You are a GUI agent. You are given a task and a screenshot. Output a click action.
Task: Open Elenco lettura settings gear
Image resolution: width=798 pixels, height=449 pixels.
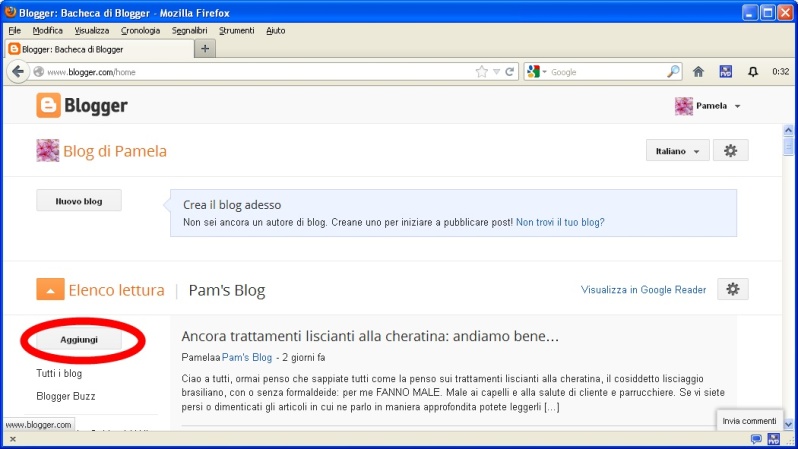coord(732,289)
